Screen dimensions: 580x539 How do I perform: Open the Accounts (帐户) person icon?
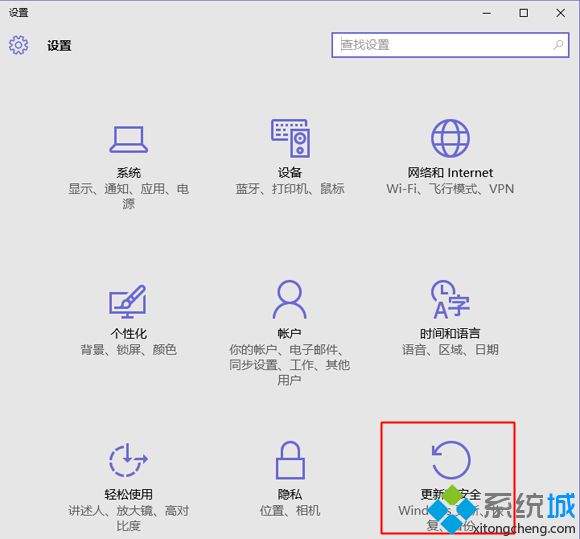pos(290,300)
